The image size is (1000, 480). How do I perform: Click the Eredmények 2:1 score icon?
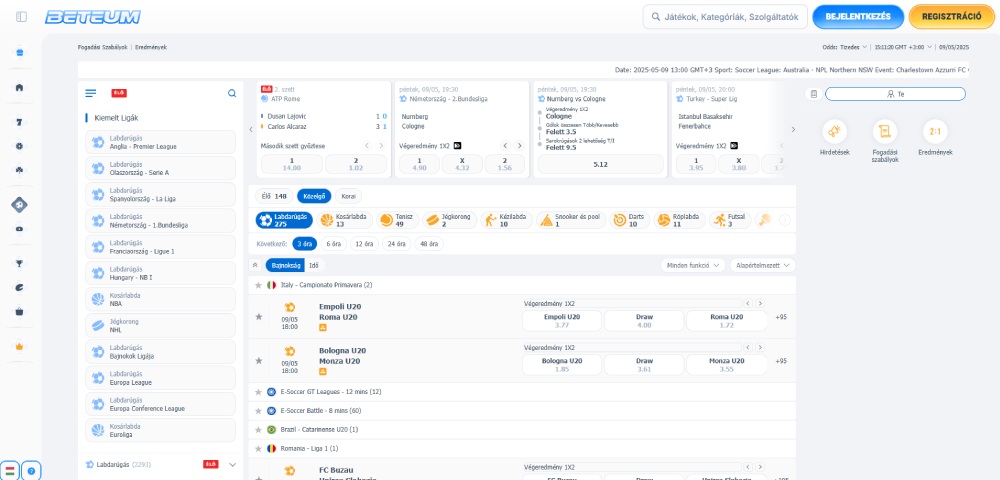[936, 131]
